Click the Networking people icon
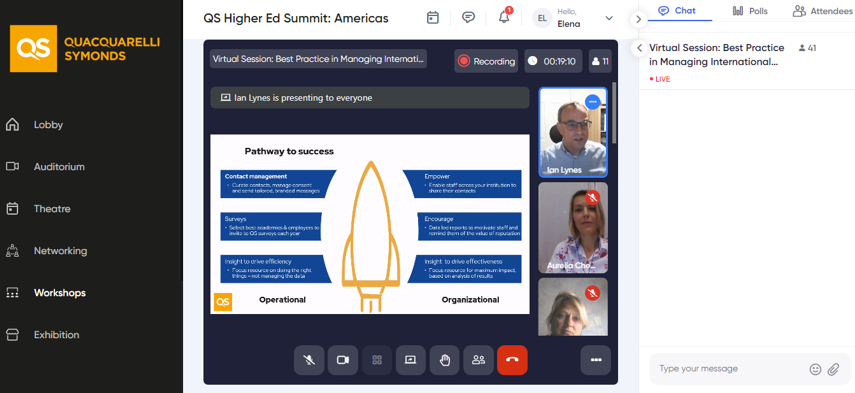Image resolution: width=855 pixels, height=393 pixels. (x=12, y=251)
